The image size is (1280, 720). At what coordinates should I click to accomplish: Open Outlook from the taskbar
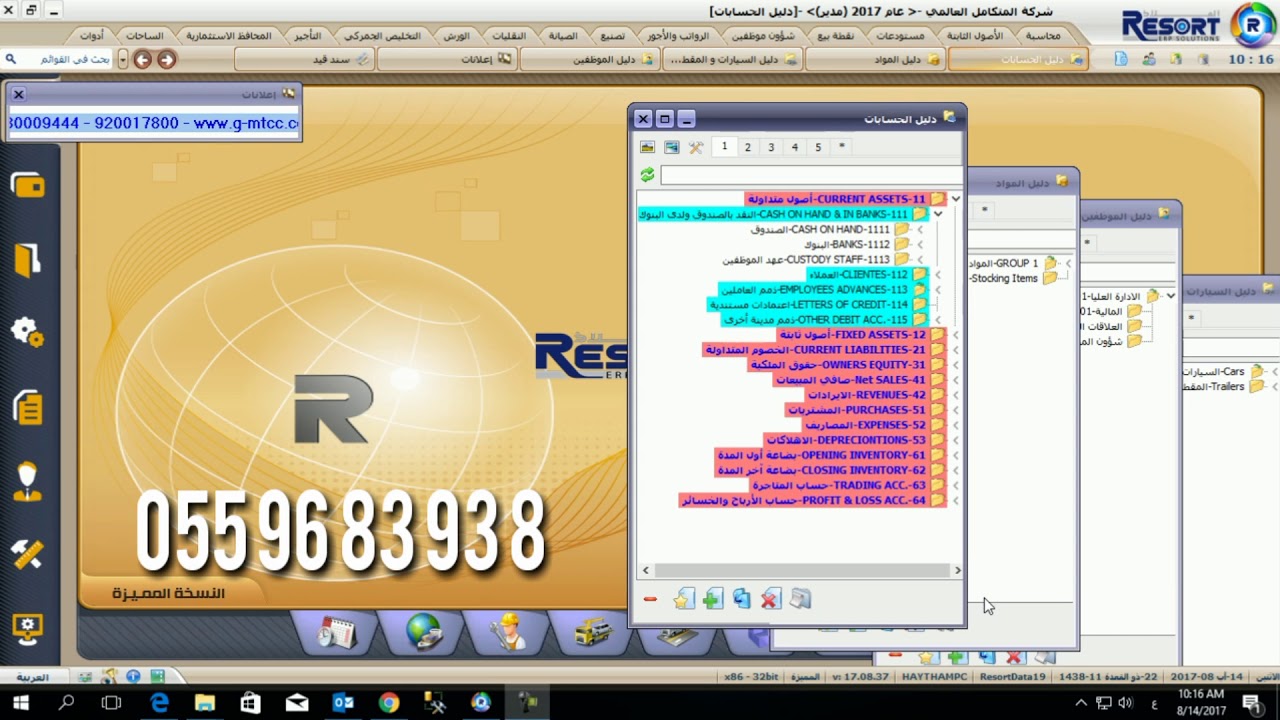coord(343,703)
